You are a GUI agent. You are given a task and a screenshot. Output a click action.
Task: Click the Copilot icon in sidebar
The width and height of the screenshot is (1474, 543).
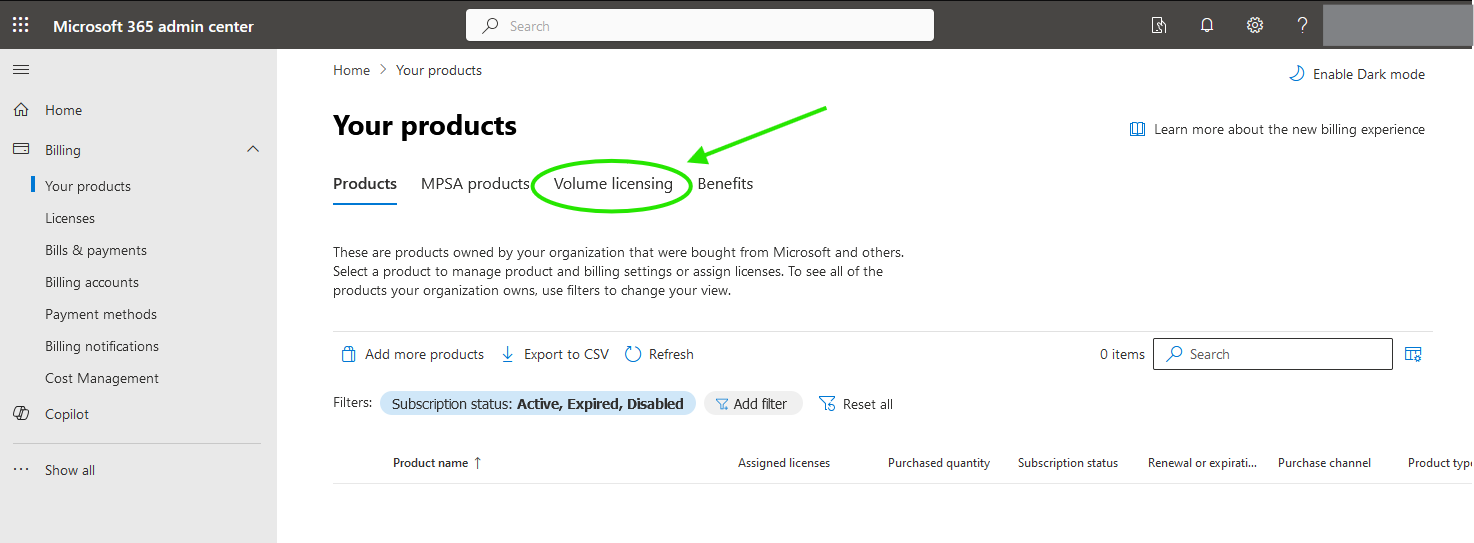(21, 414)
